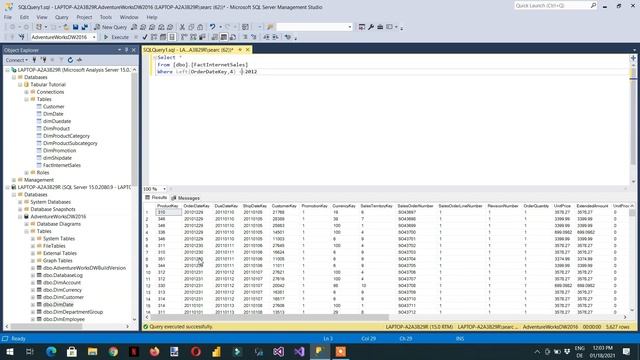The width and height of the screenshot is (640, 360).
Task: Open the Query menu
Action: (62, 17)
